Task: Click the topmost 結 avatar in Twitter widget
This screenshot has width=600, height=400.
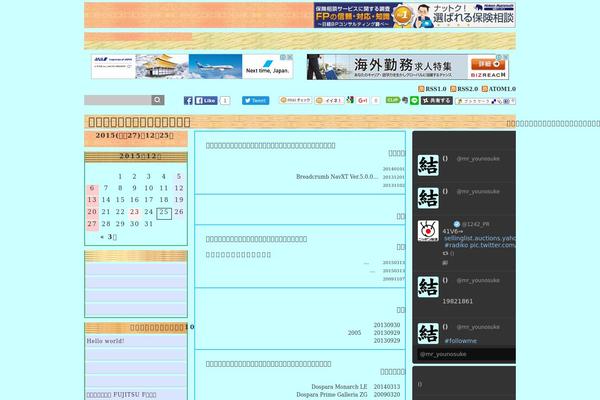Action: (x=428, y=165)
